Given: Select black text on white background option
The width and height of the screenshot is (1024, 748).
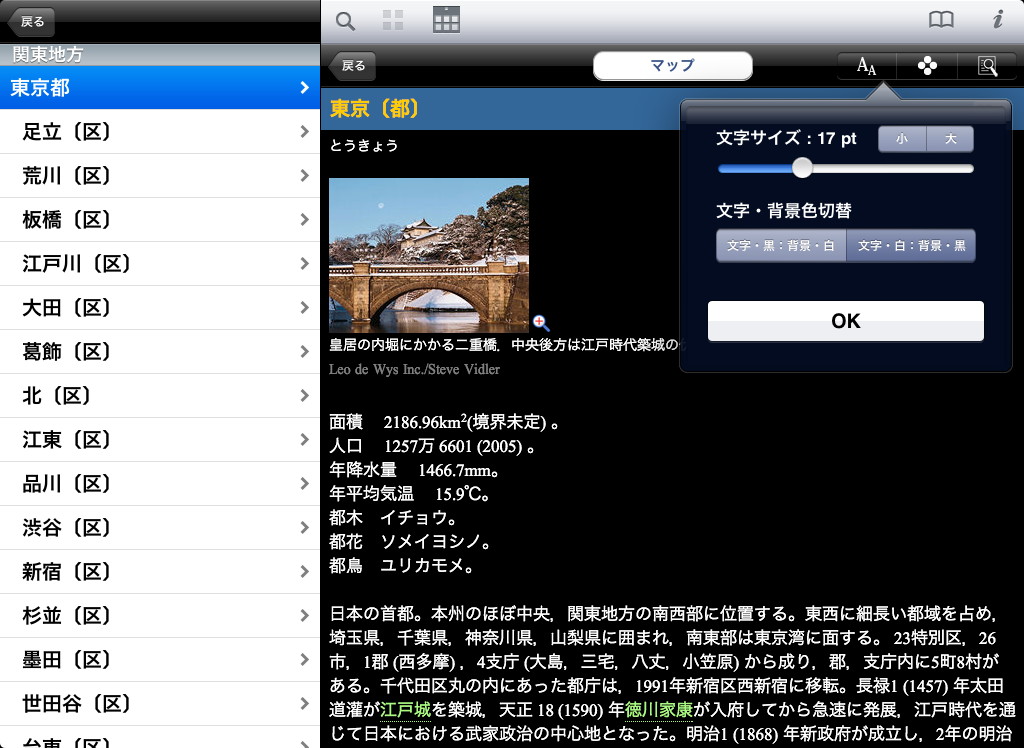Looking at the screenshot, I should pyautogui.click(x=781, y=245).
